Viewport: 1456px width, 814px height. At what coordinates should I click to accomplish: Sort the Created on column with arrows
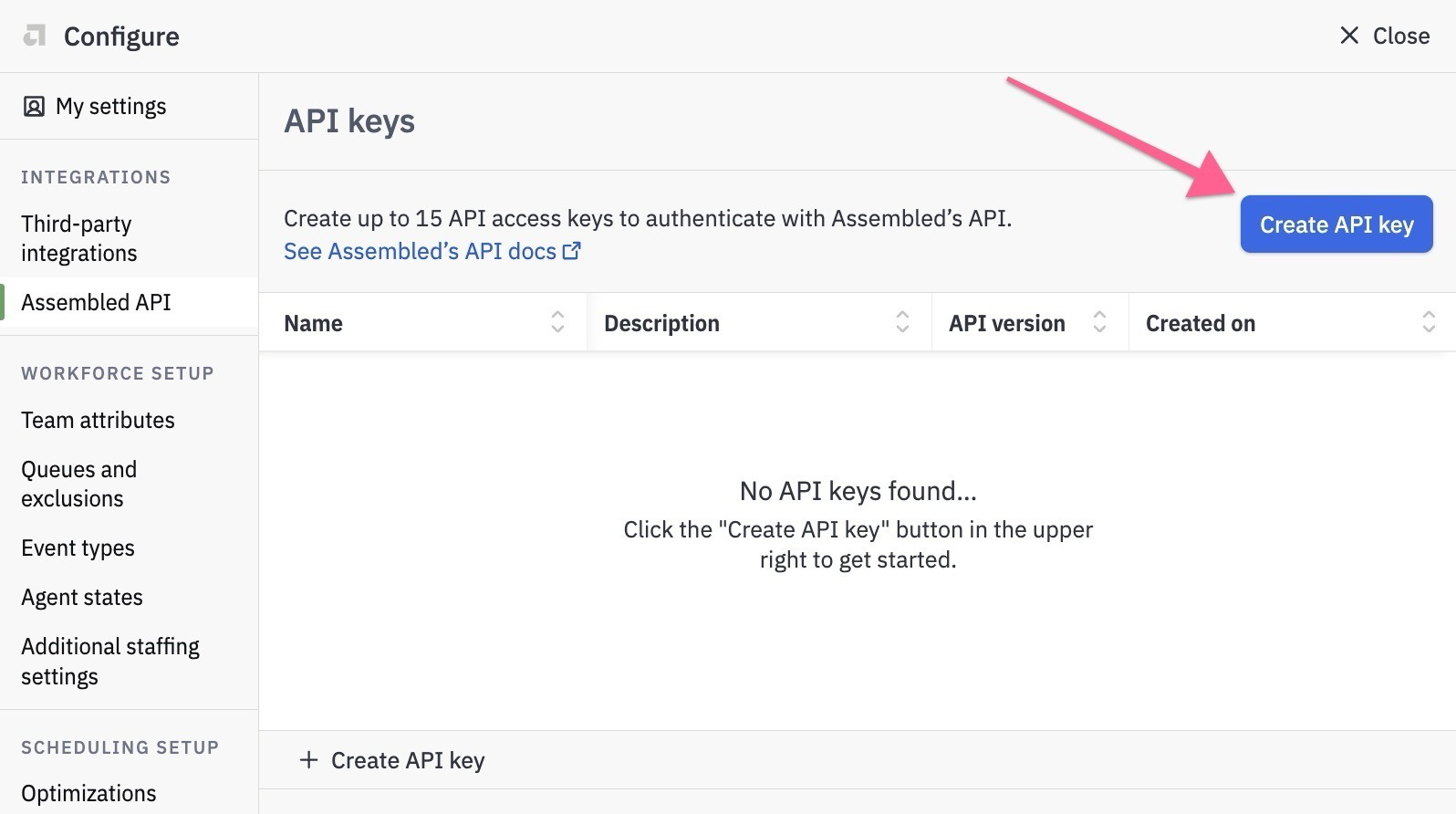click(1429, 322)
